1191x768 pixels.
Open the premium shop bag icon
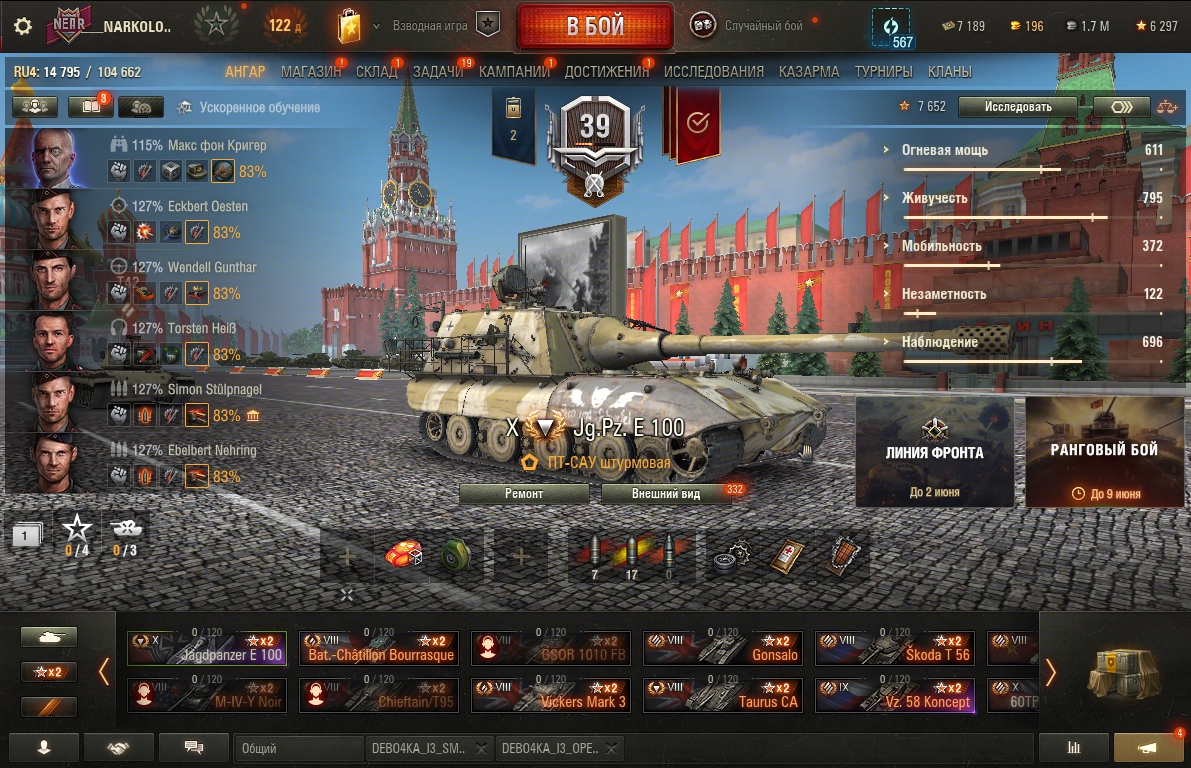coord(349,26)
